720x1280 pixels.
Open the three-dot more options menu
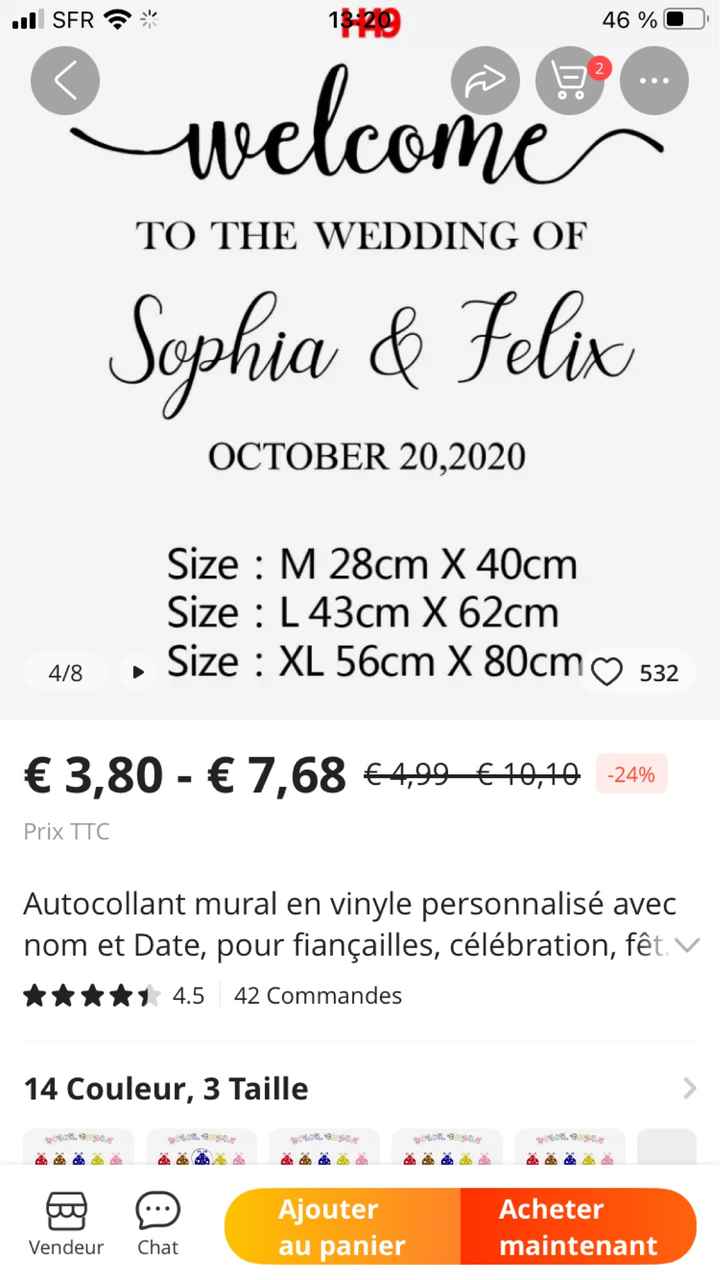[x=654, y=80]
